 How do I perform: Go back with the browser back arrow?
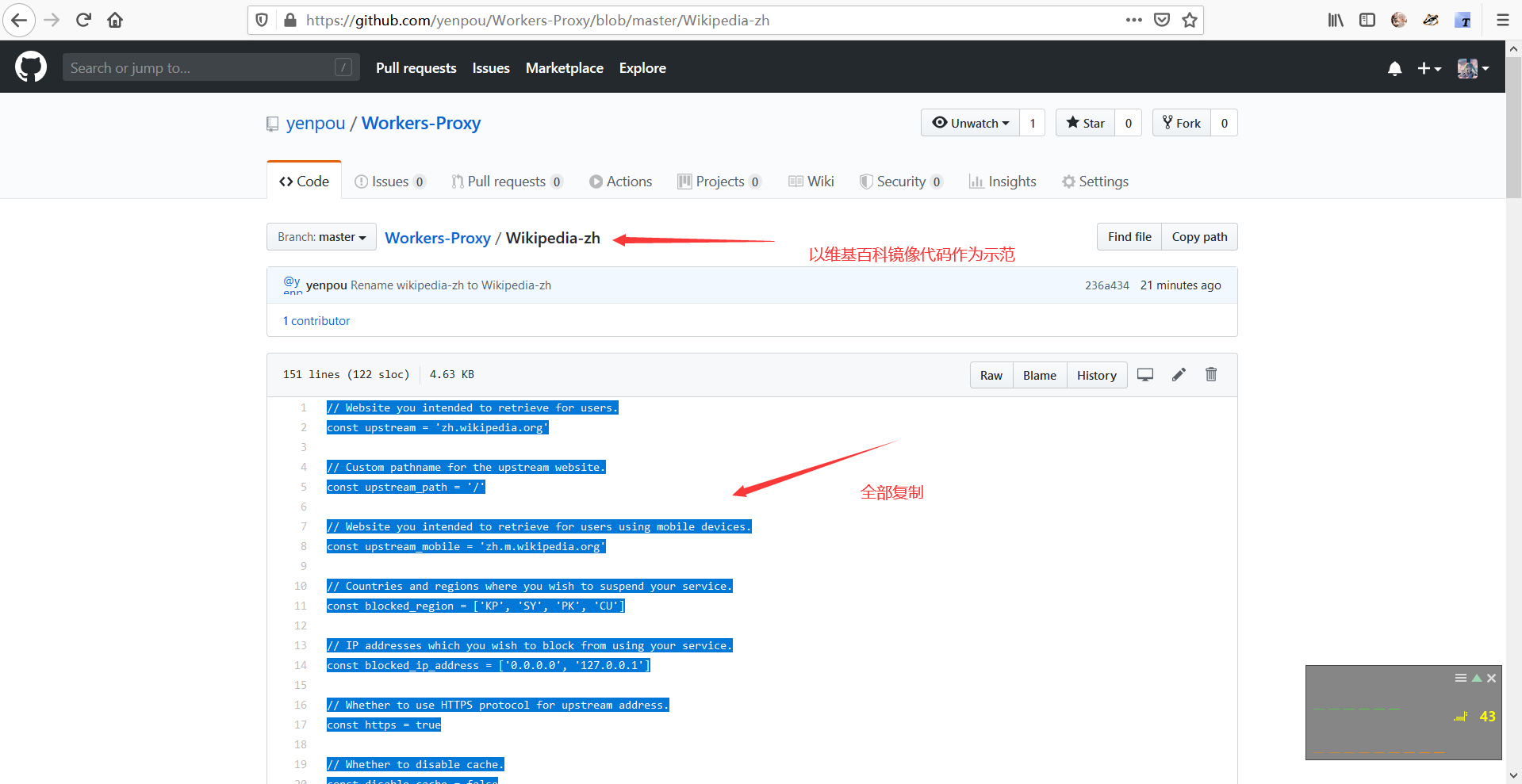19,20
